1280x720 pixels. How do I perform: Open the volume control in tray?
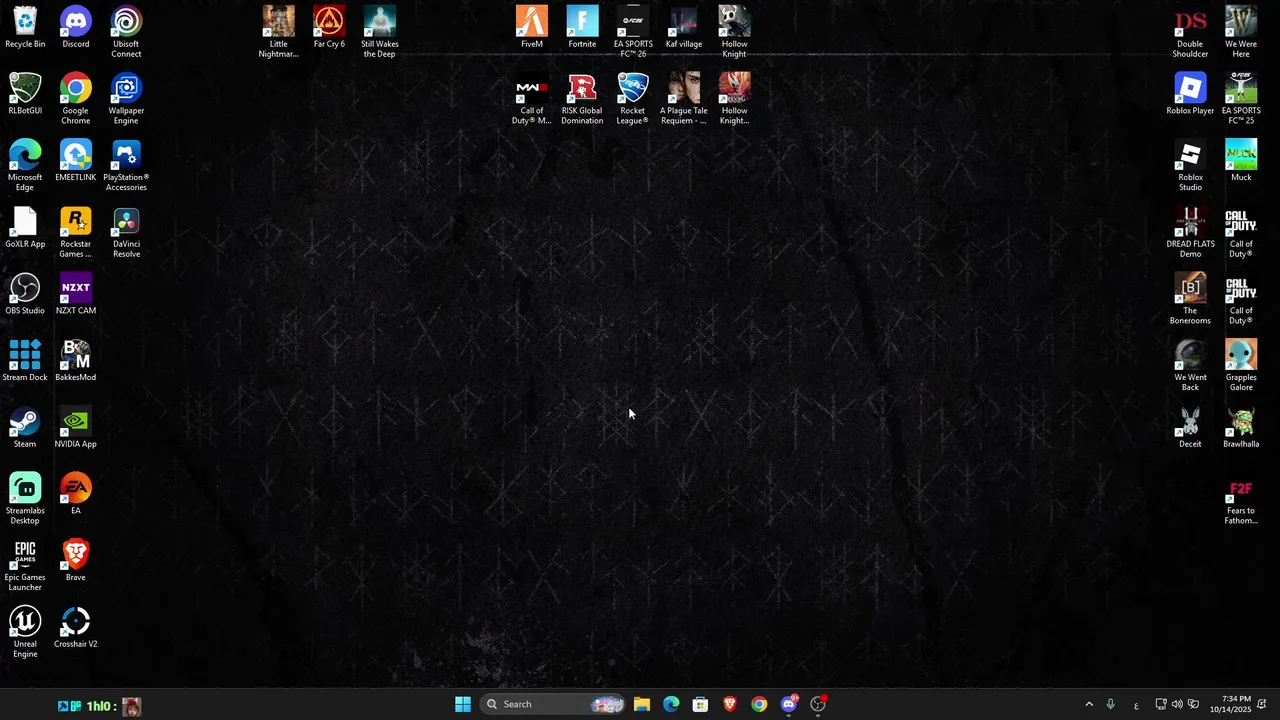click(x=1177, y=704)
